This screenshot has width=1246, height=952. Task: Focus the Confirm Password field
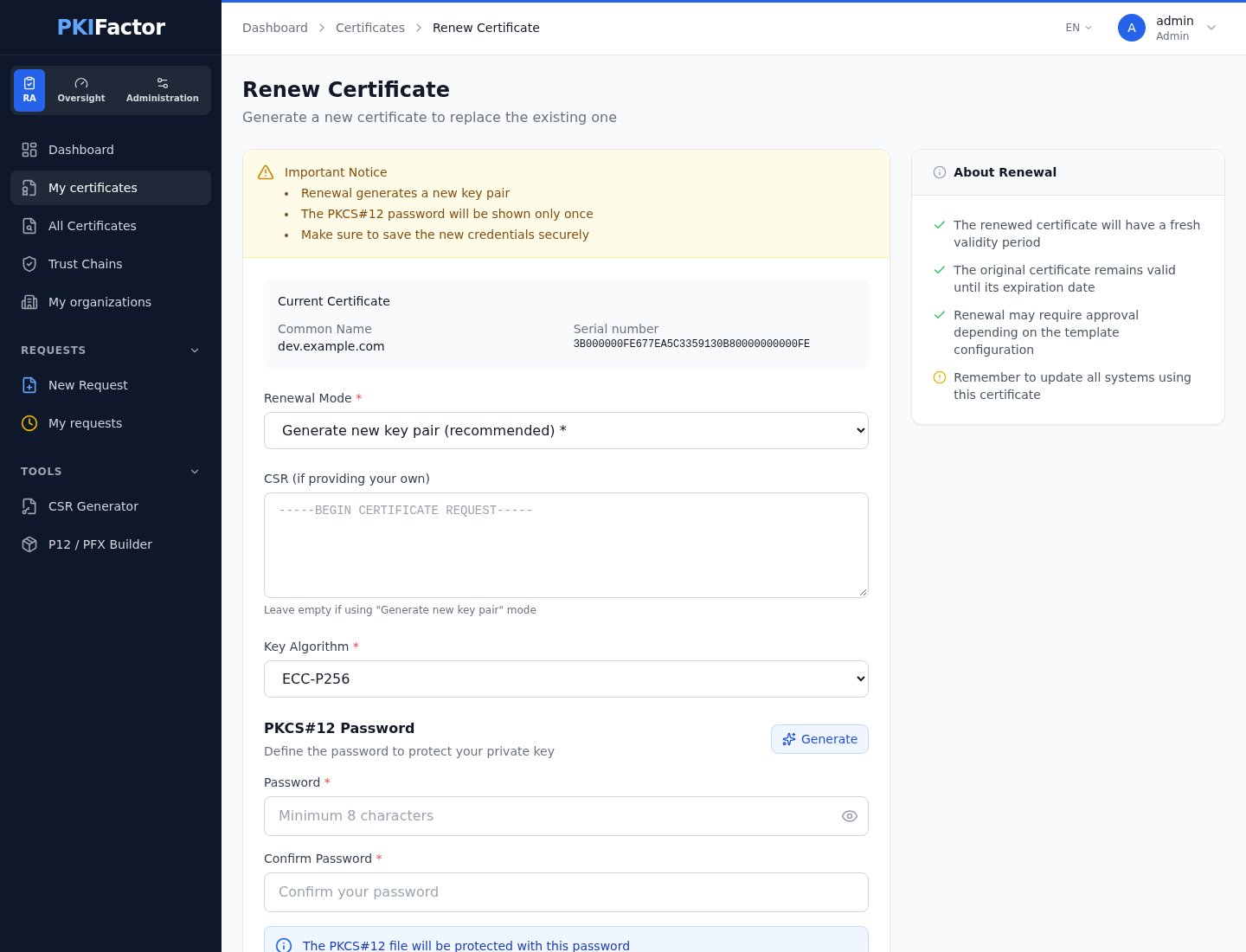pos(566,892)
